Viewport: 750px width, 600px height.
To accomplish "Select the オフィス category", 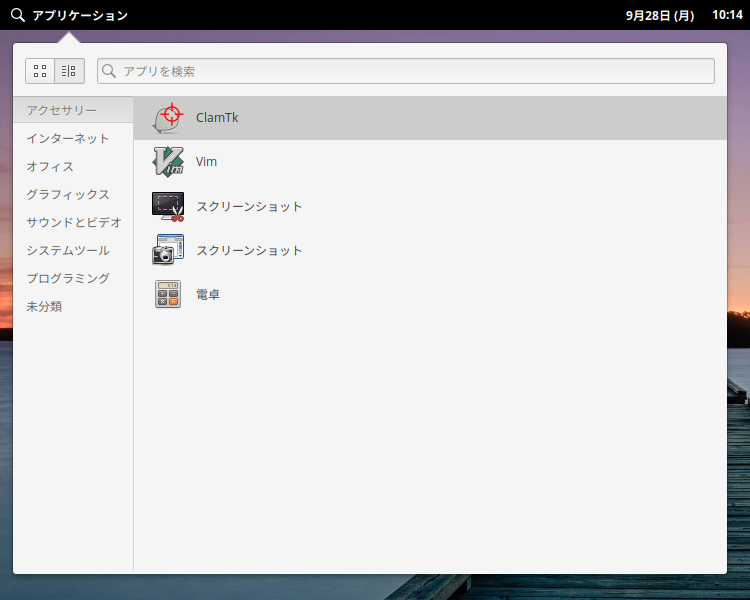I will (73, 167).
